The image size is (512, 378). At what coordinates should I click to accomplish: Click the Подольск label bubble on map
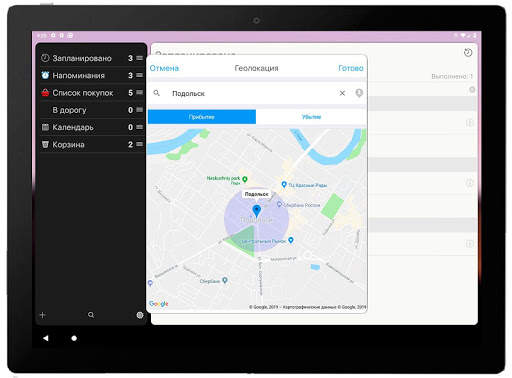(x=256, y=194)
